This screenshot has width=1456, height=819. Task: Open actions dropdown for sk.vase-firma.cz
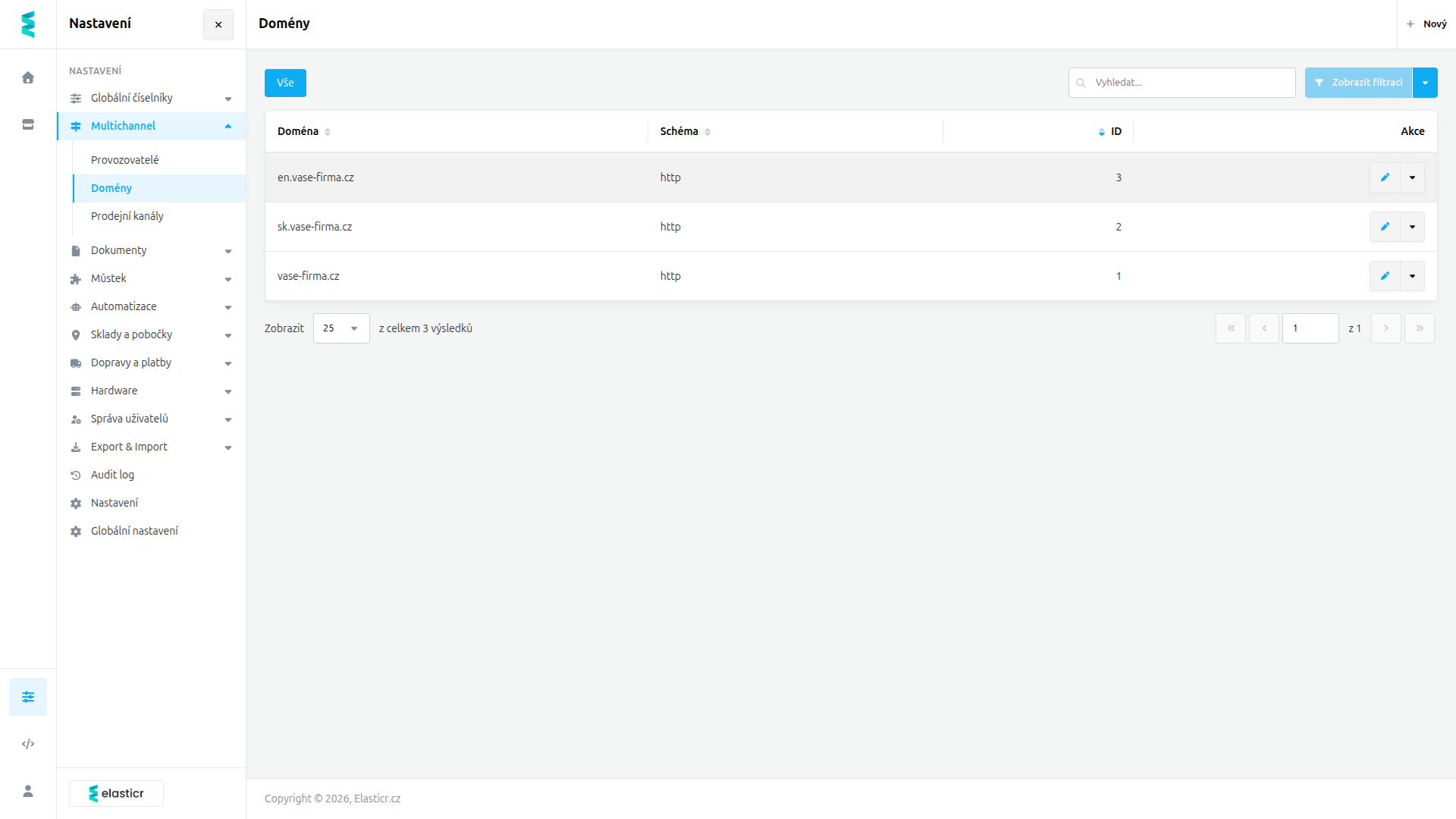[1412, 227]
